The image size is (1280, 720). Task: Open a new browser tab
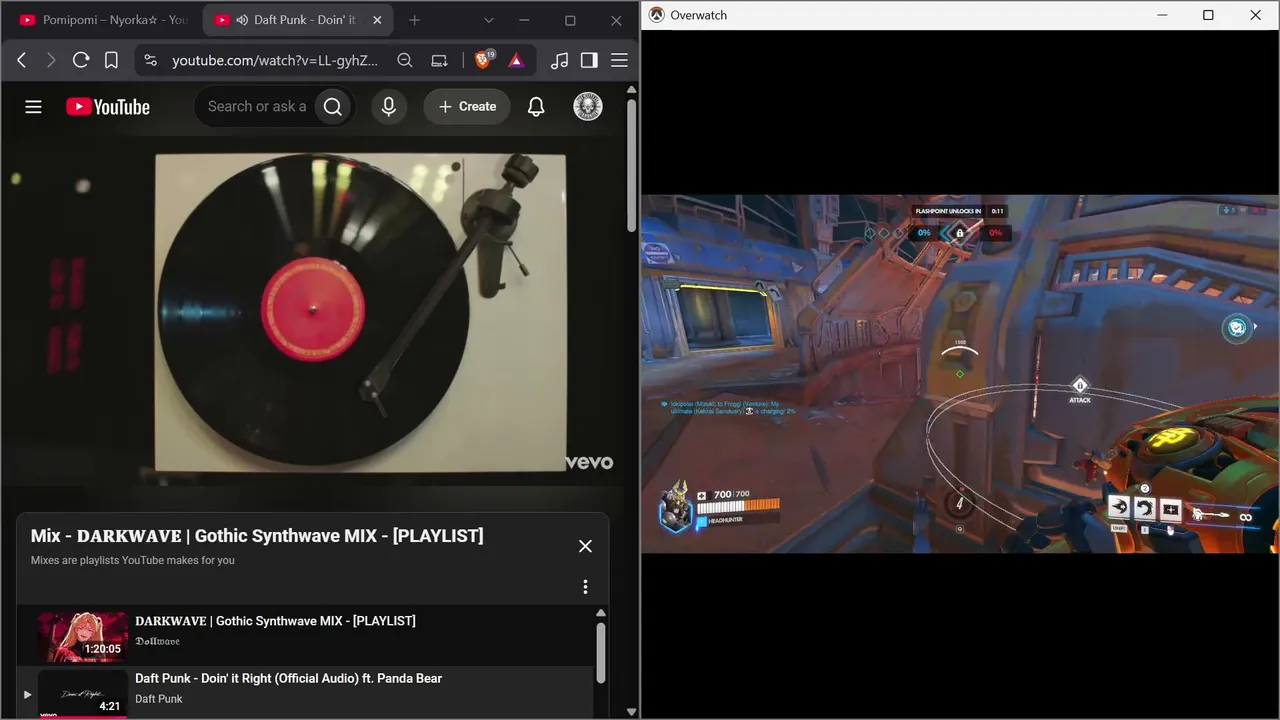tap(414, 20)
